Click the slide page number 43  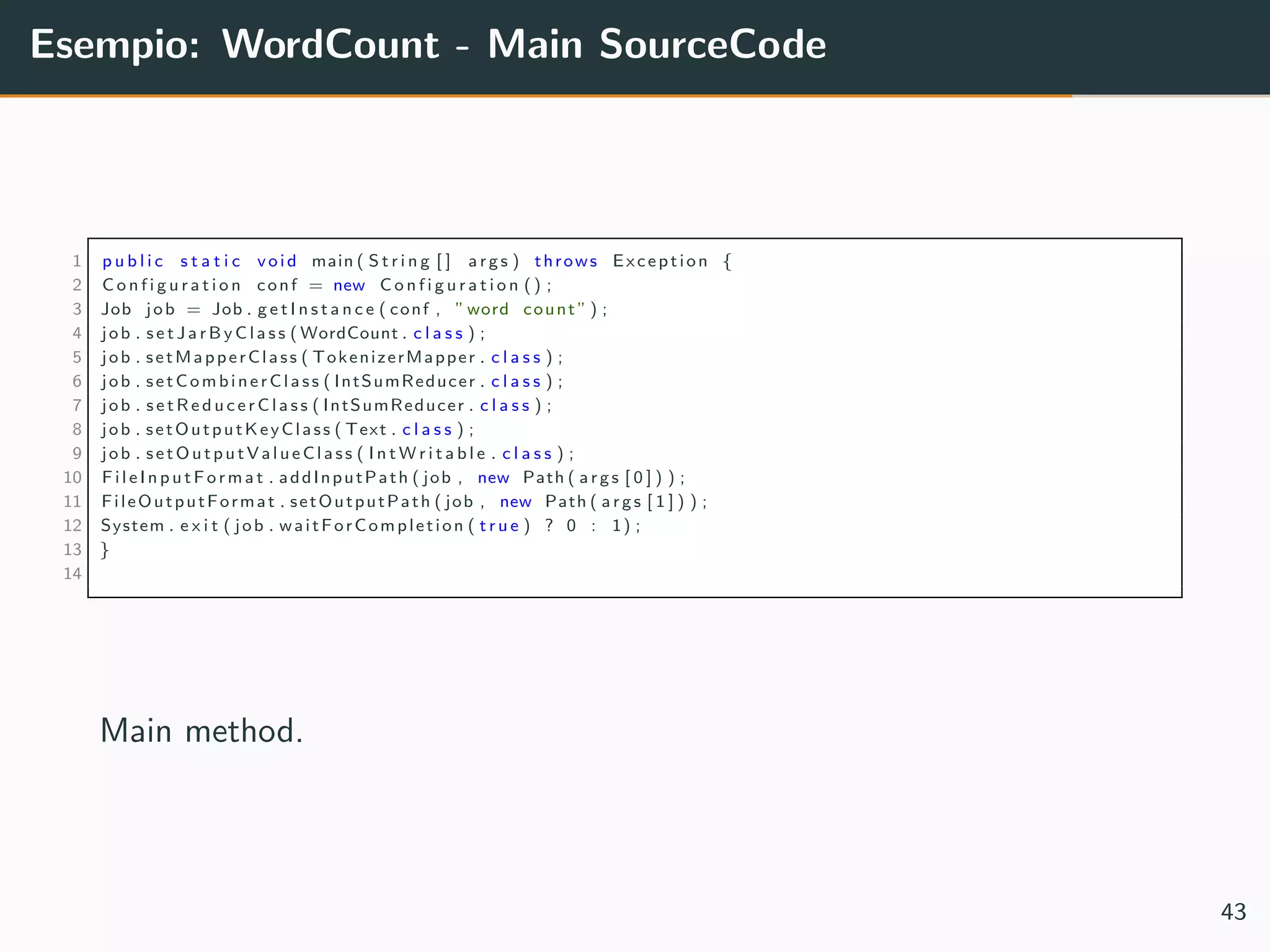1233,912
